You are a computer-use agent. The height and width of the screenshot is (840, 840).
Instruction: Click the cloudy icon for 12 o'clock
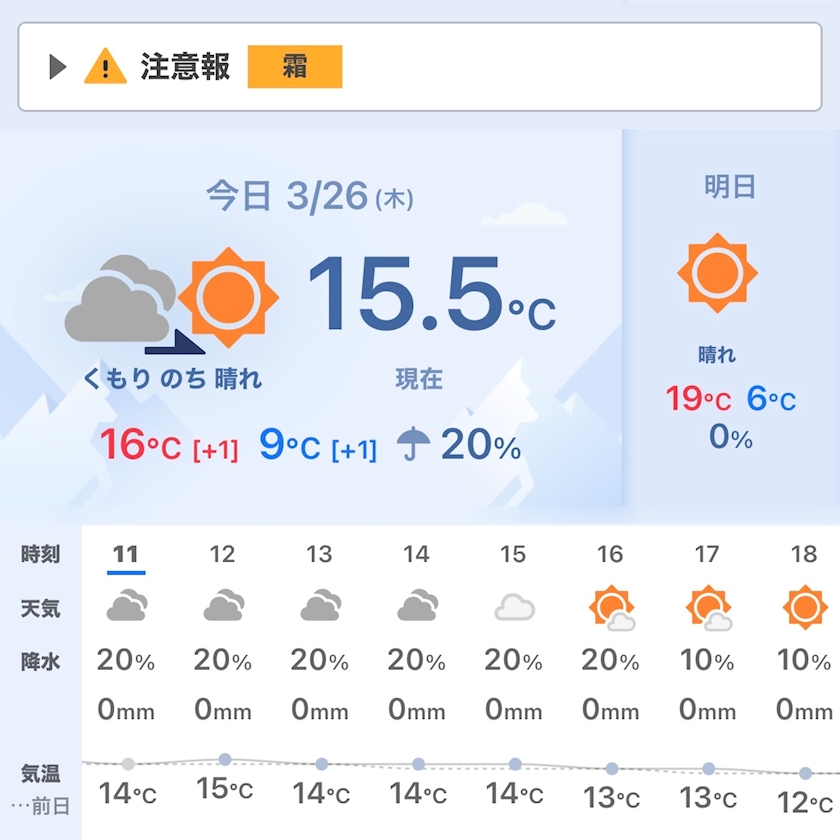pos(223,606)
